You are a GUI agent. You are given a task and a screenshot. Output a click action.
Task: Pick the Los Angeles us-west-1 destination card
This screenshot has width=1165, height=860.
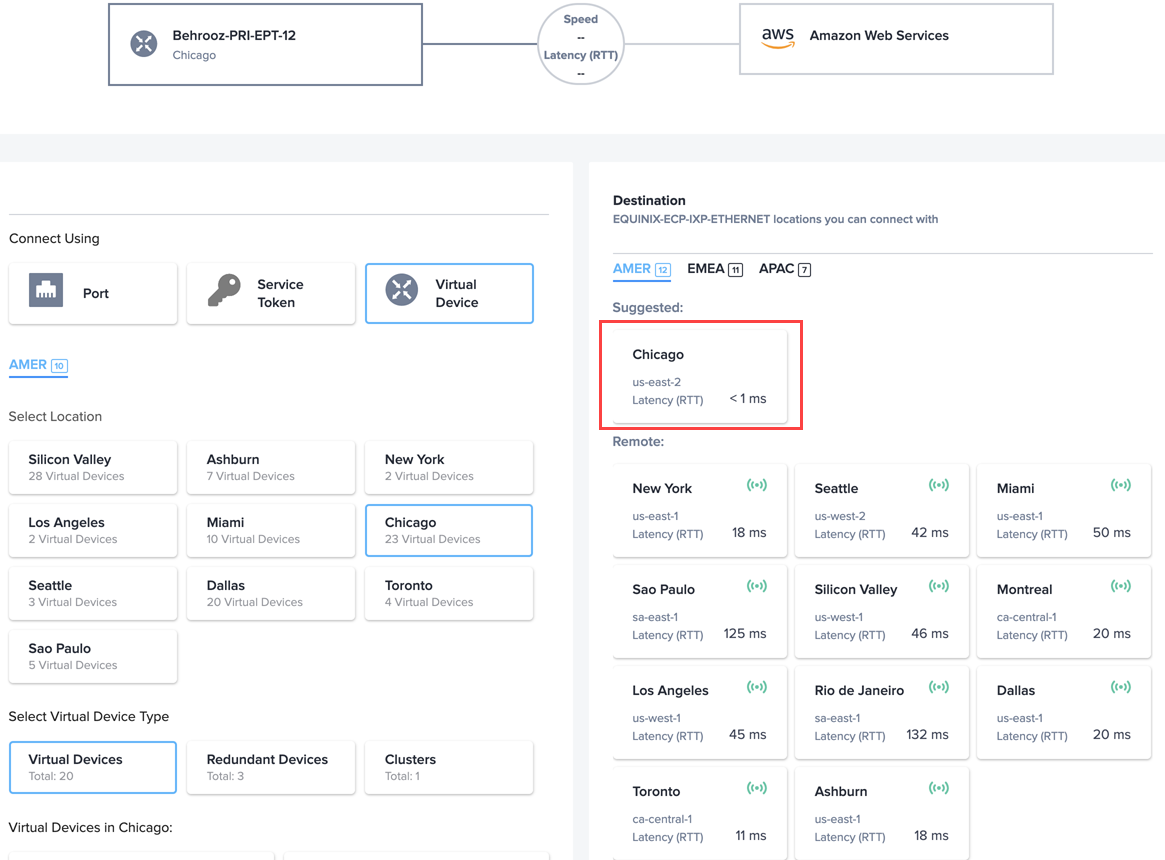700,713
